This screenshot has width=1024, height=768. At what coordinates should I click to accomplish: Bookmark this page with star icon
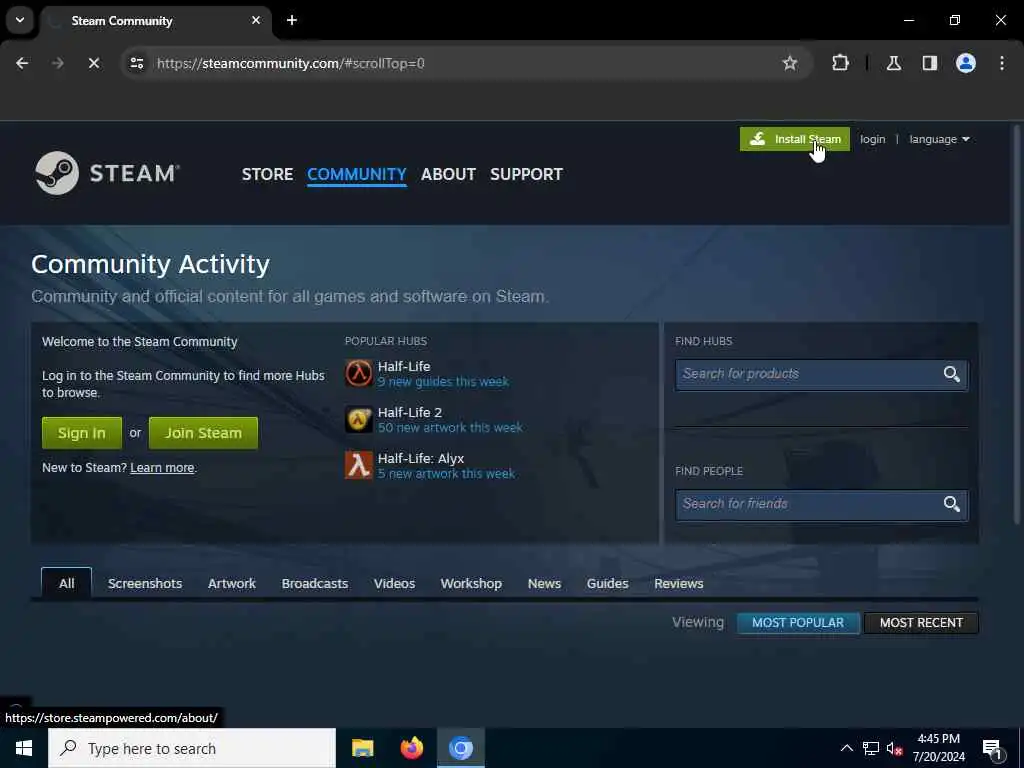click(790, 63)
